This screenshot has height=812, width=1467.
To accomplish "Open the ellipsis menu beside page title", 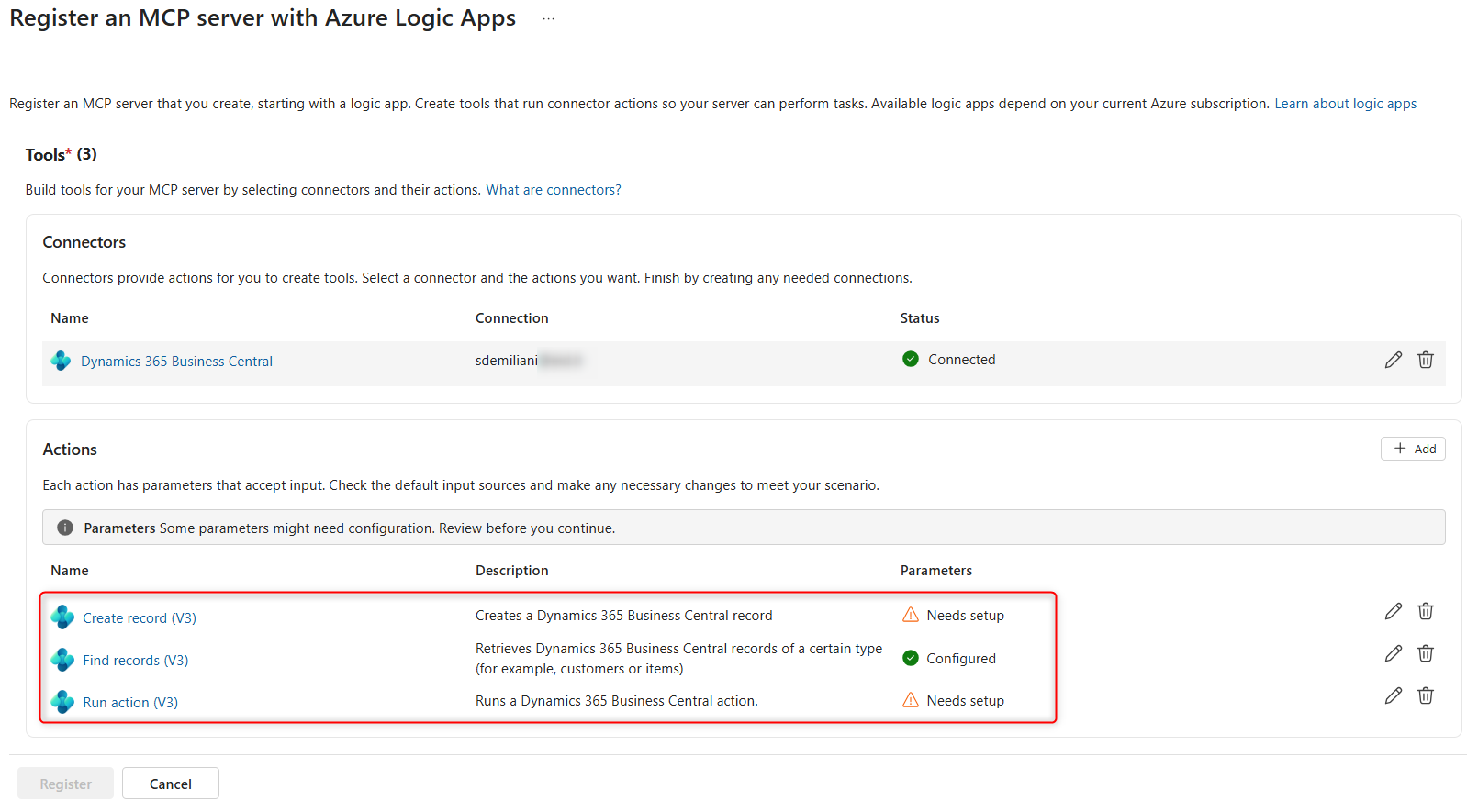I will [x=548, y=19].
